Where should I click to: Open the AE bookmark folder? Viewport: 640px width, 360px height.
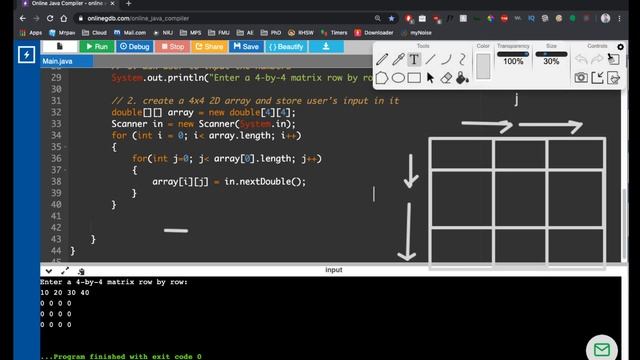(x=245, y=33)
